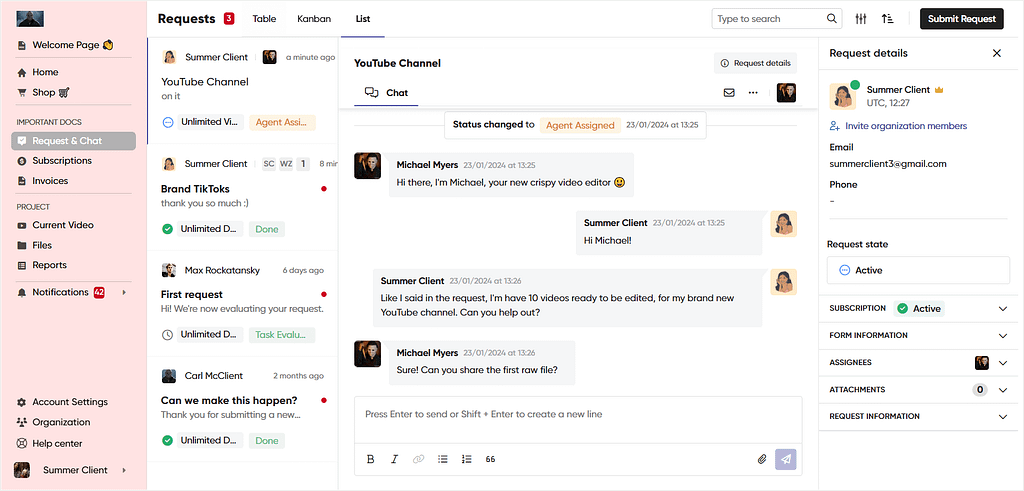The width and height of the screenshot is (1024, 491).
Task: Click the Invoices icon in sidebar
Action: click(22, 181)
